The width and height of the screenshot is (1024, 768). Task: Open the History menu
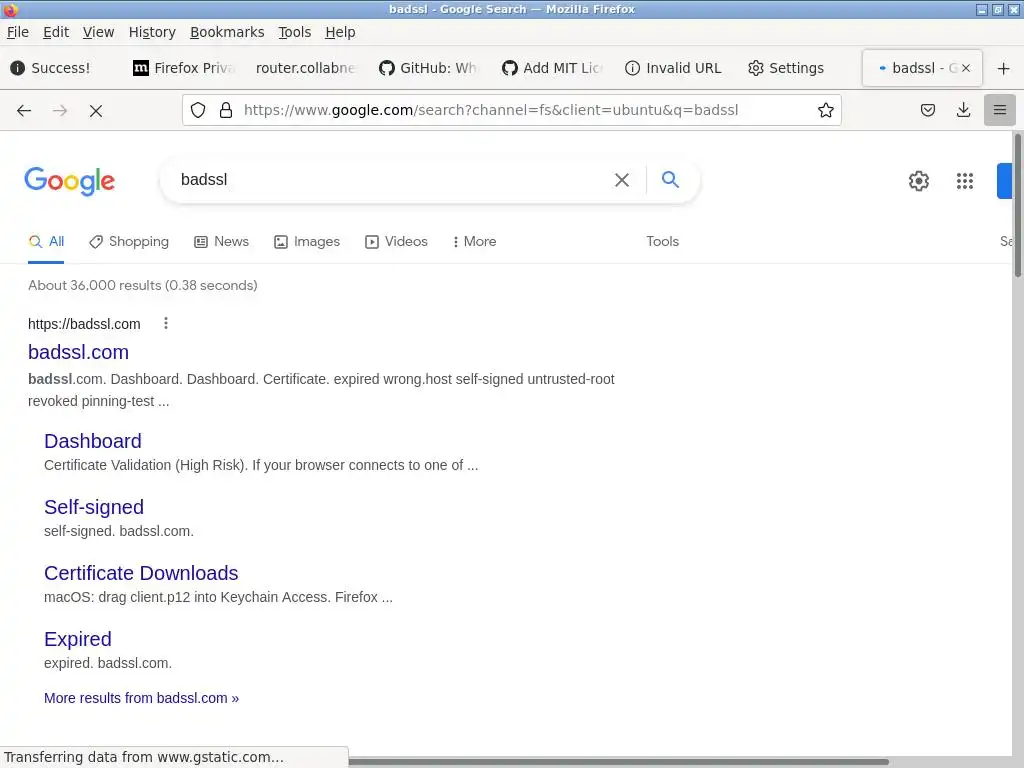point(152,32)
